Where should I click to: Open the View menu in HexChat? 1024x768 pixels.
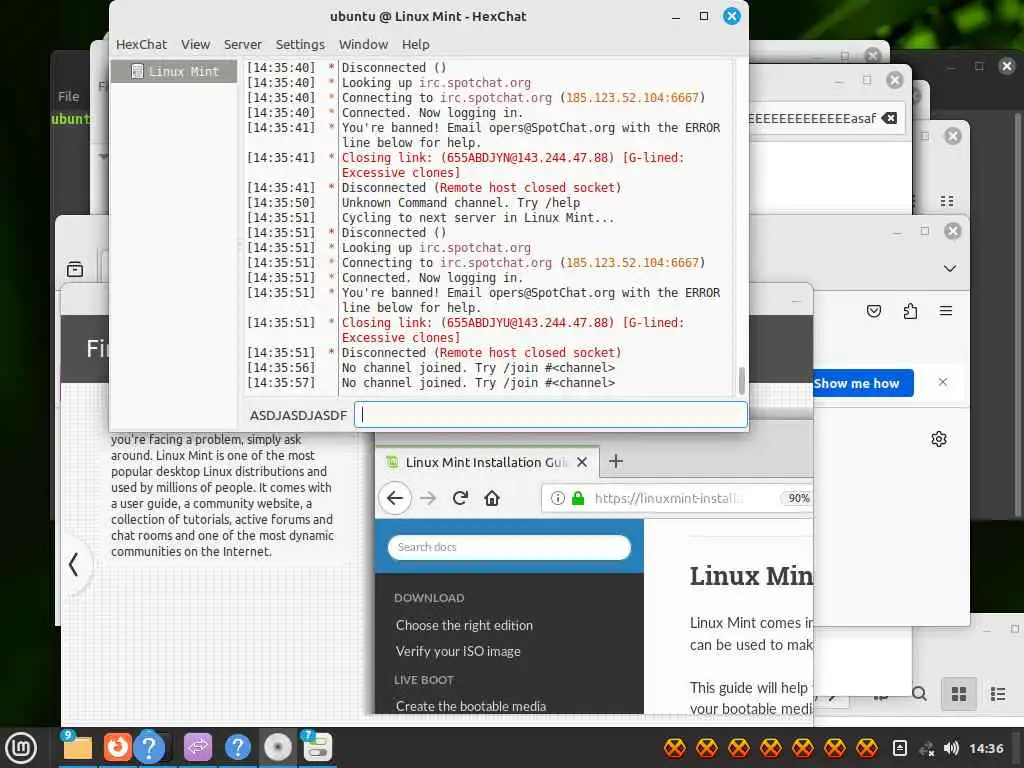(x=195, y=44)
